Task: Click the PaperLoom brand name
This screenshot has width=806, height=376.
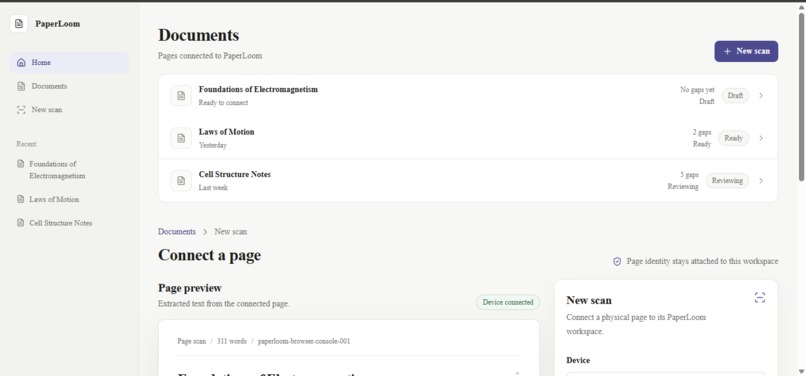Action: [x=58, y=24]
